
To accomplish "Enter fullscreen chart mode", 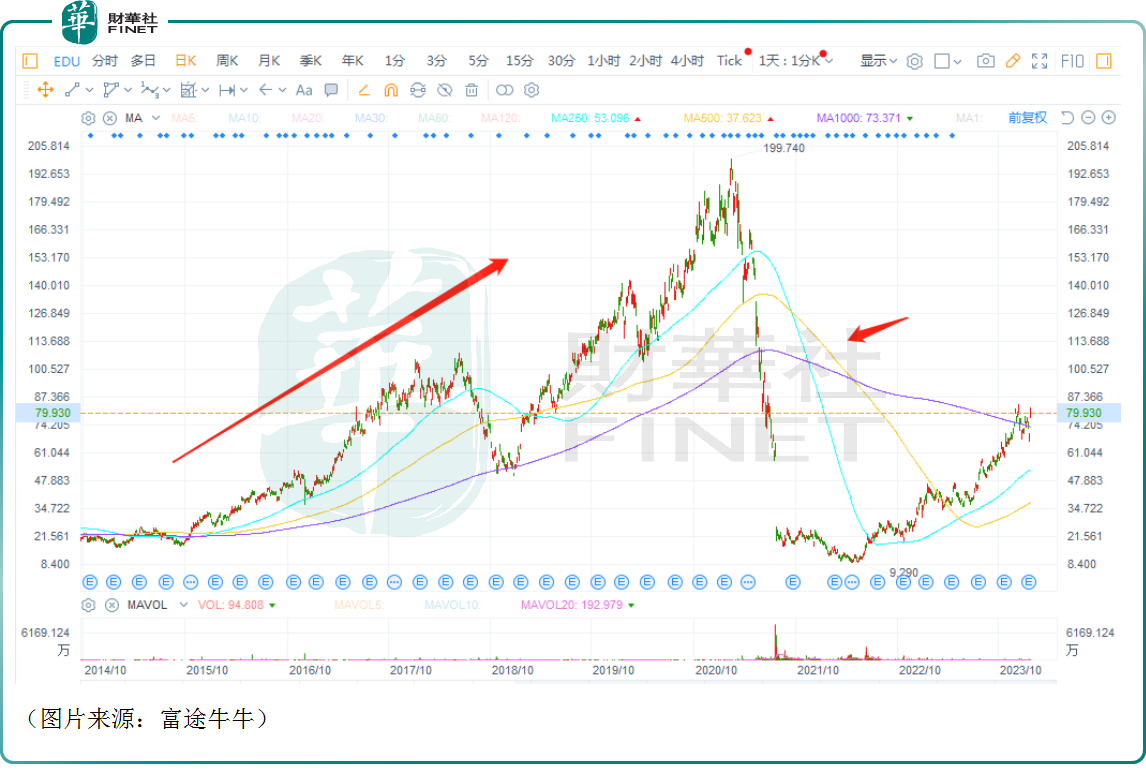I will coord(1039,61).
